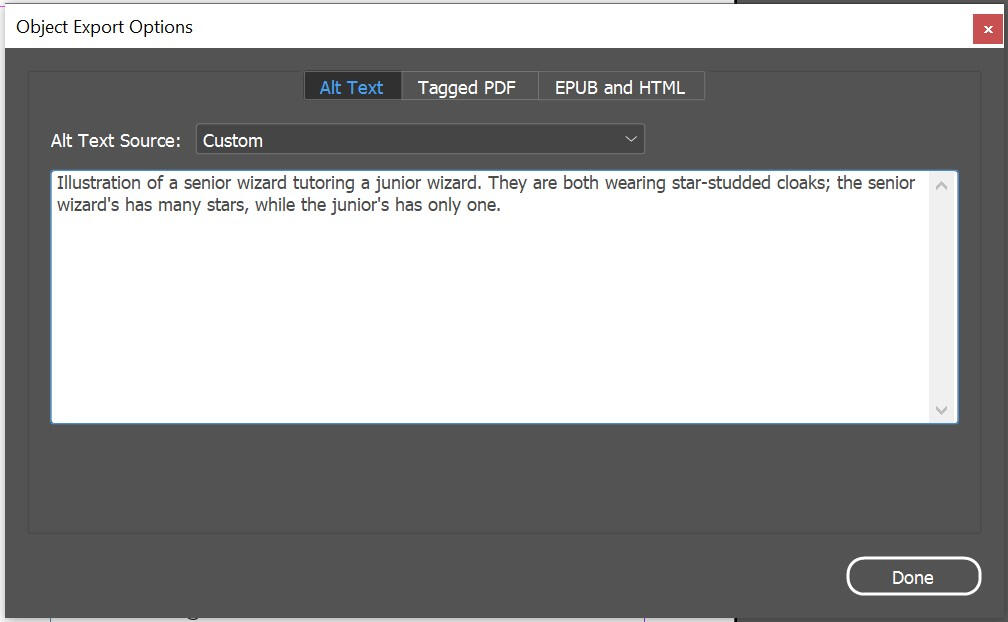Click the combo box showing Custom
The image size is (1008, 622).
[x=420, y=140]
